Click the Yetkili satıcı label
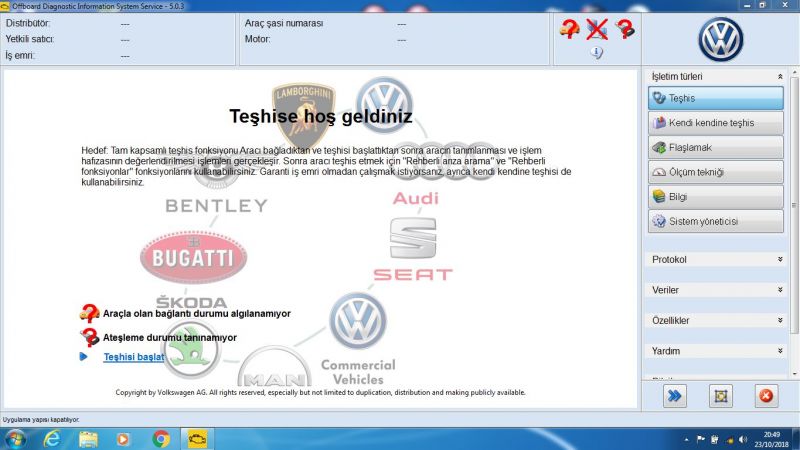This screenshot has width=800, height=450. (x=30, y=39)
